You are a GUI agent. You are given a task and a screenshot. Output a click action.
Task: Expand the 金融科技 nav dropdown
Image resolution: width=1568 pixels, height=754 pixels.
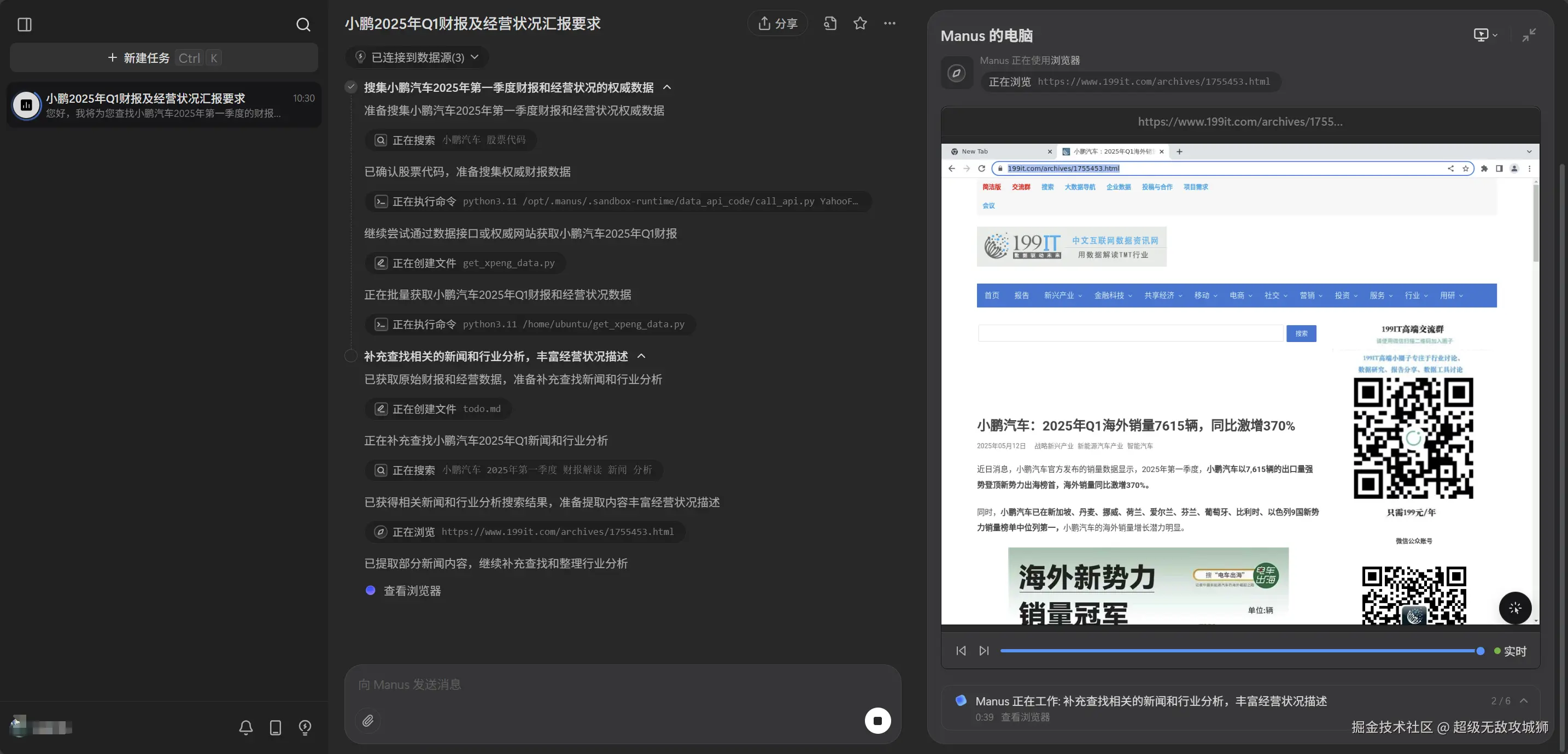point(1113,295)
